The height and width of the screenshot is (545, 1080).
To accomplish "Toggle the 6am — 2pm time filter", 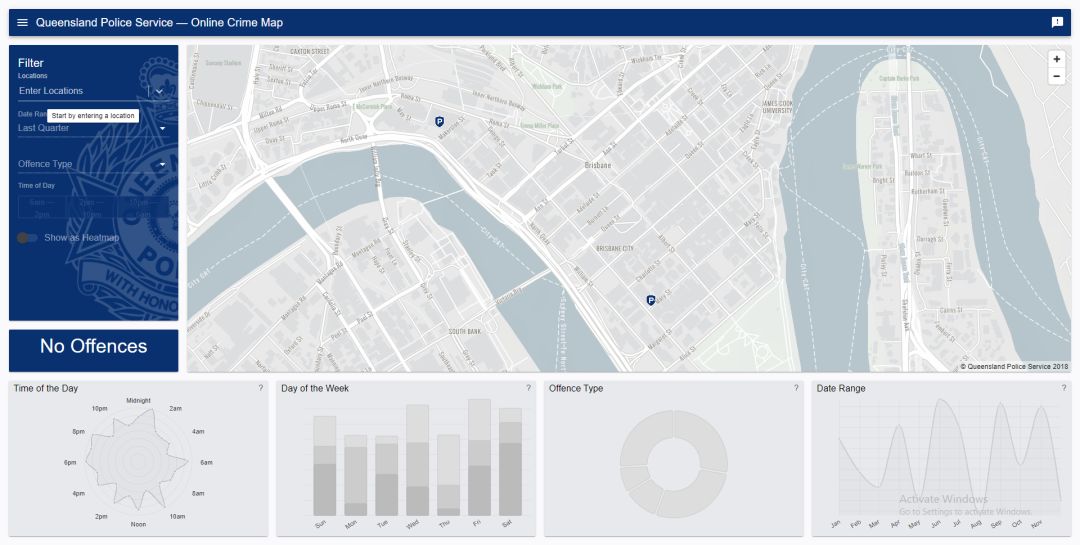I will [x=42, y=208].
